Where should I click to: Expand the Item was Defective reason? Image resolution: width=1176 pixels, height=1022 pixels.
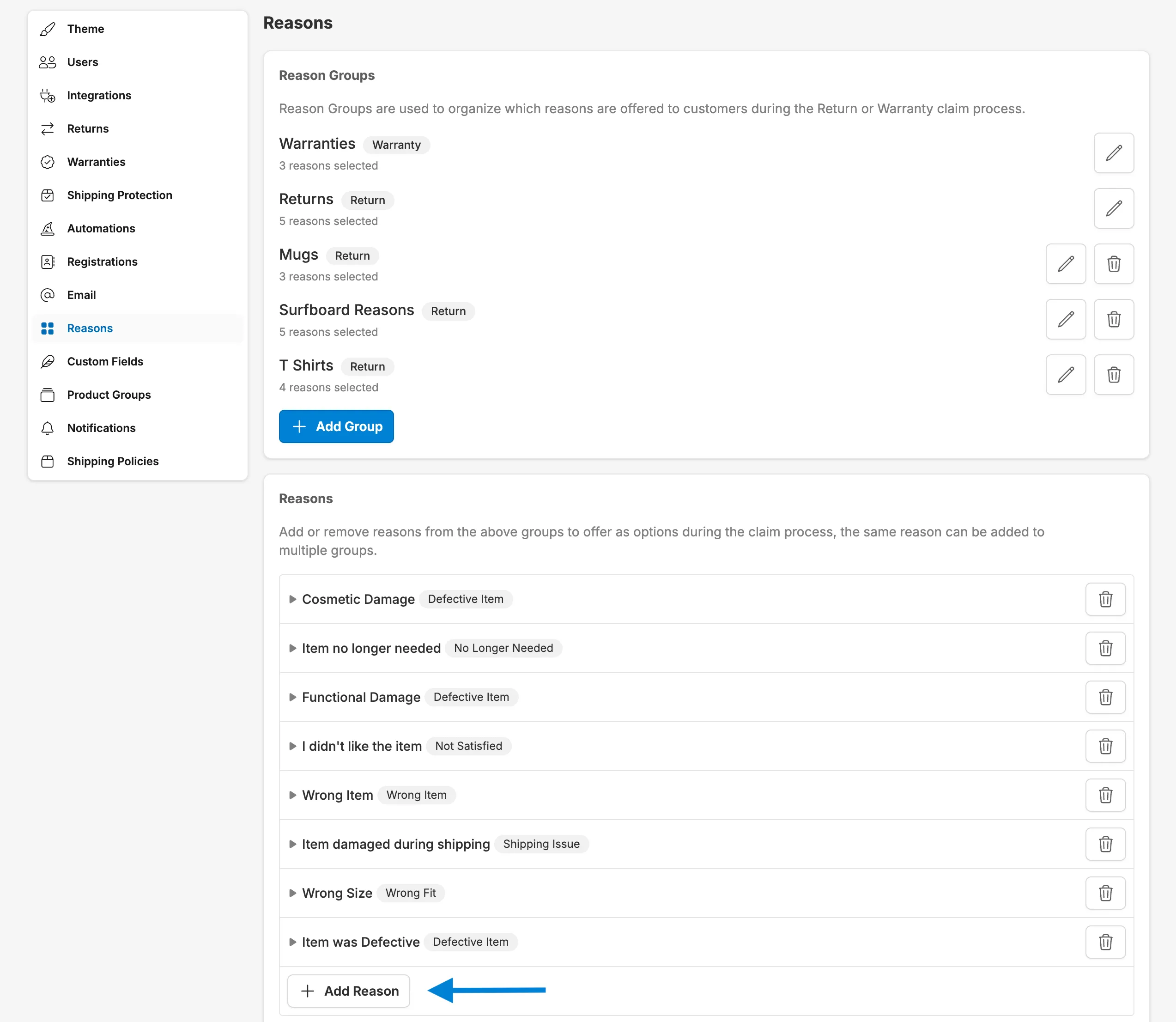tap(293, 942)
